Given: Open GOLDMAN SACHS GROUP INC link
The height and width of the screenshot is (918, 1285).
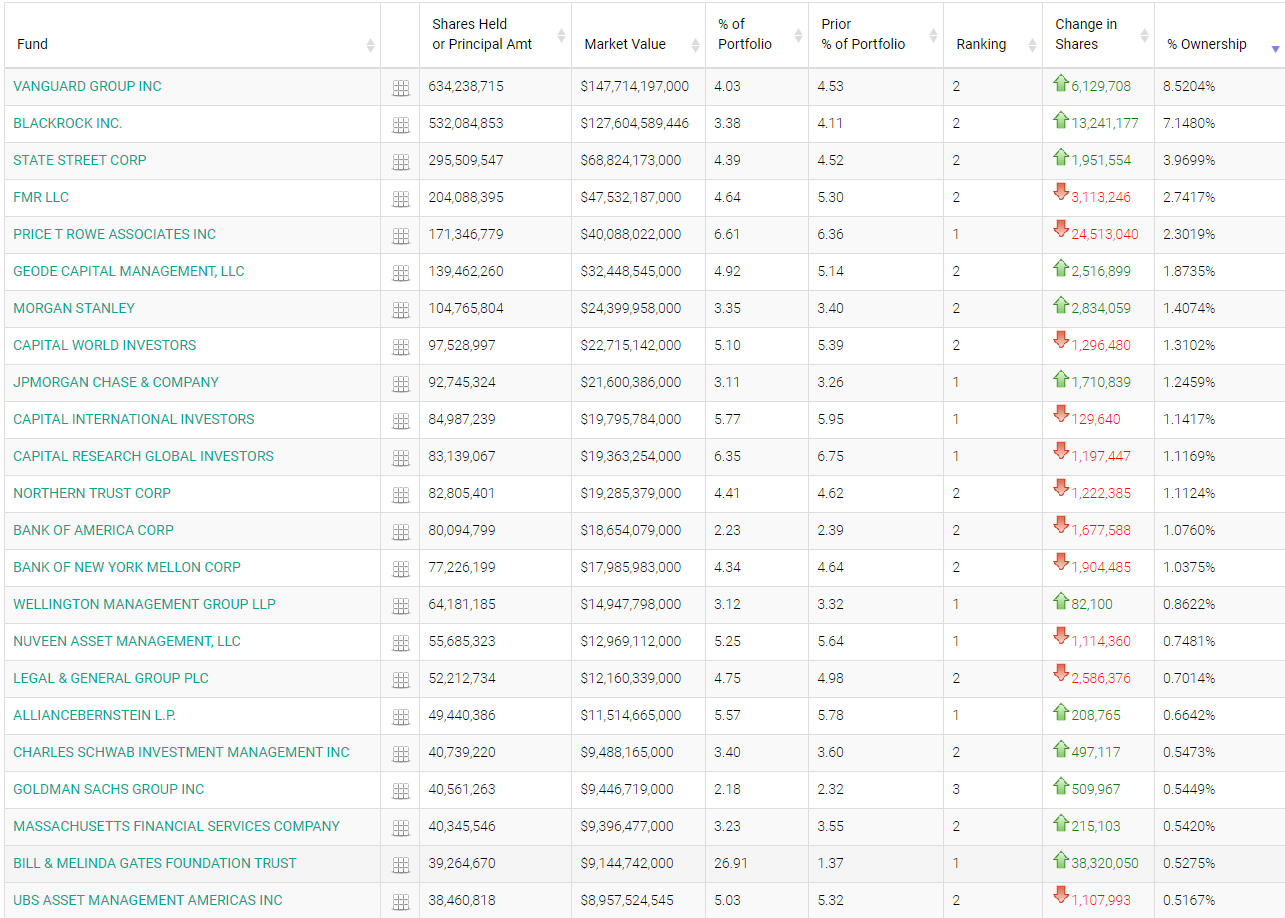Looking at the screenshot, I should 109,789.
